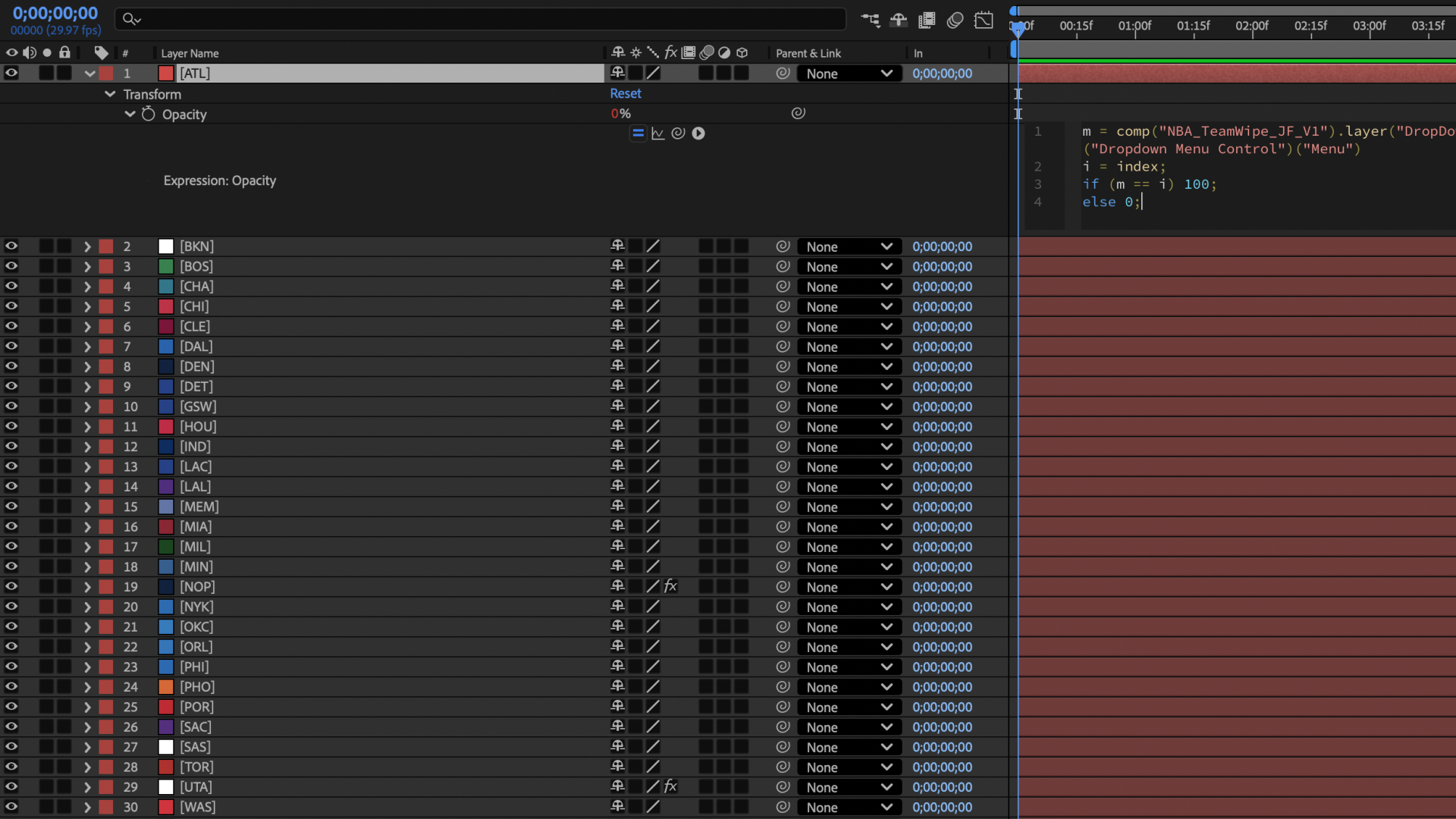1456x819 pixels.
Task: Click the current timecode display
Action: 55,14
